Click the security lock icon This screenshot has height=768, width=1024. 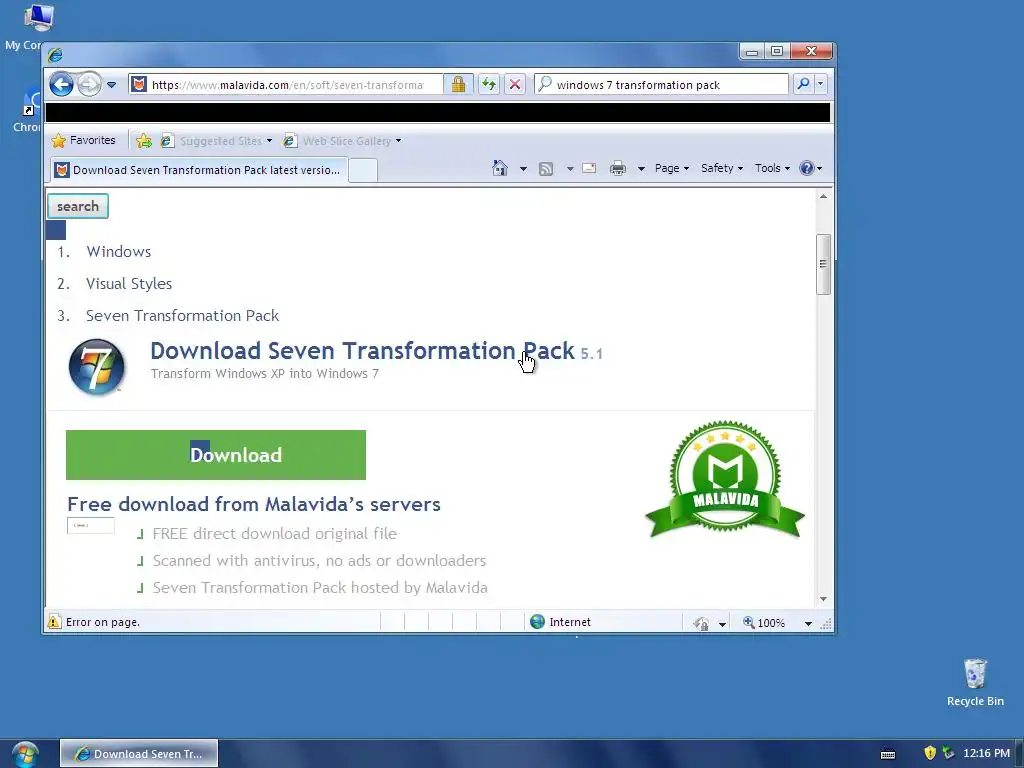coord(458,84)
